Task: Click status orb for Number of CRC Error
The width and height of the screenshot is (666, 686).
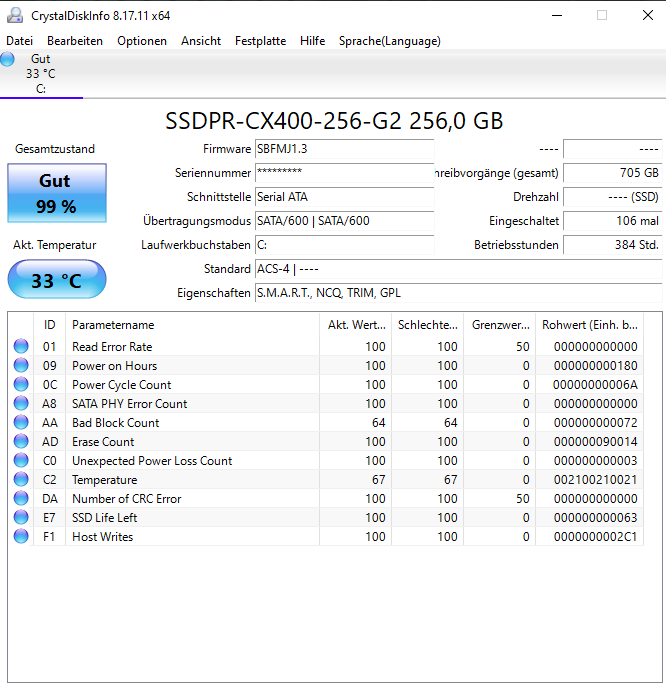Action: (21, 498)
